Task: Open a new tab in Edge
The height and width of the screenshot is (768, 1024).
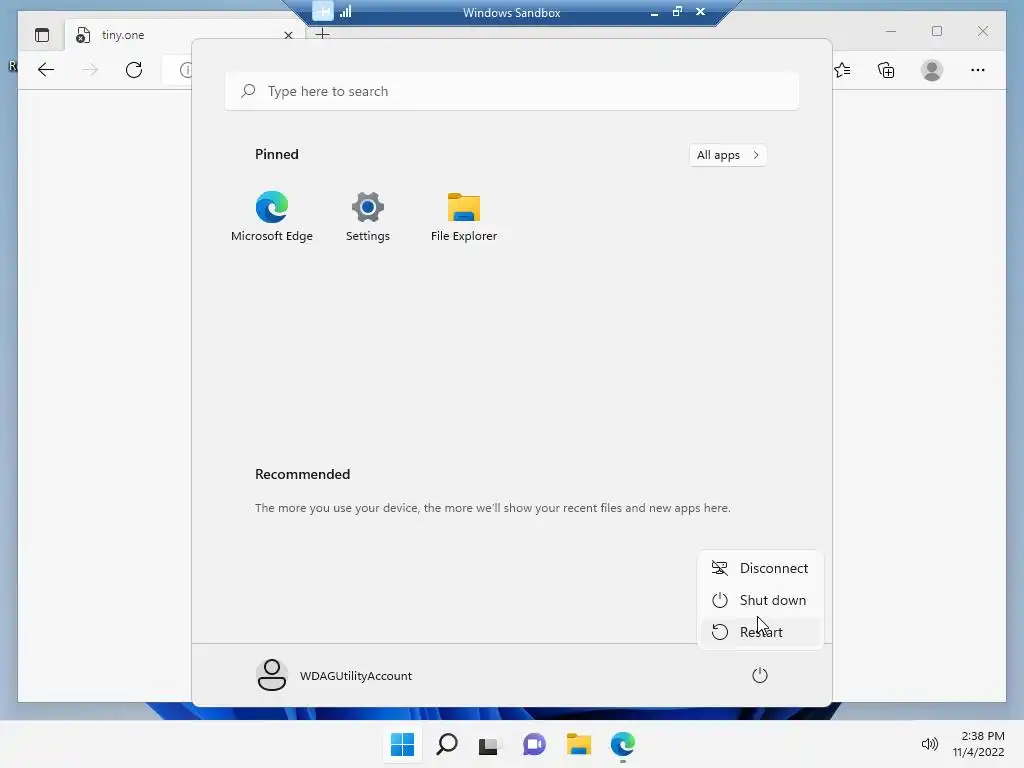Action: (x=322, y=35)
